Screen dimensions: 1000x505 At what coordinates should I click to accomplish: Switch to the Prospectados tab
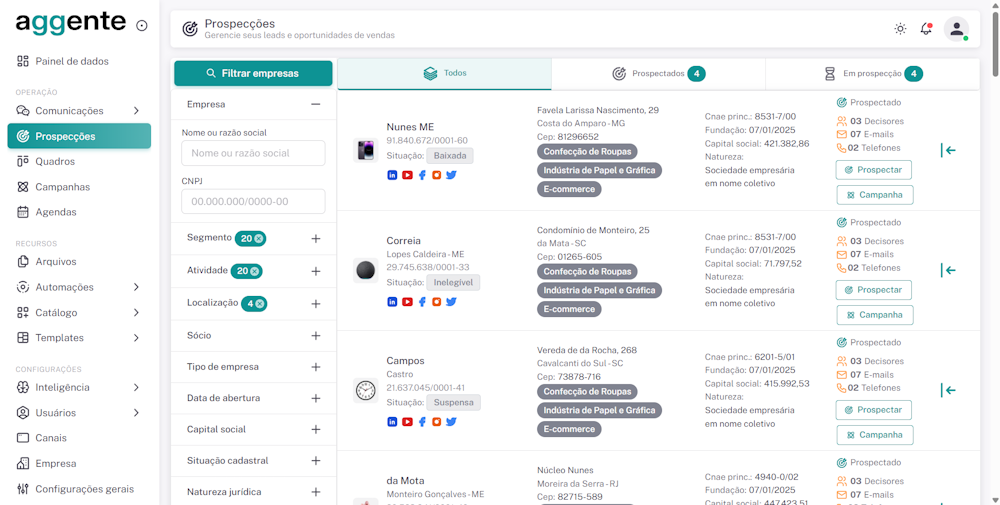click(x=658, y=74)
